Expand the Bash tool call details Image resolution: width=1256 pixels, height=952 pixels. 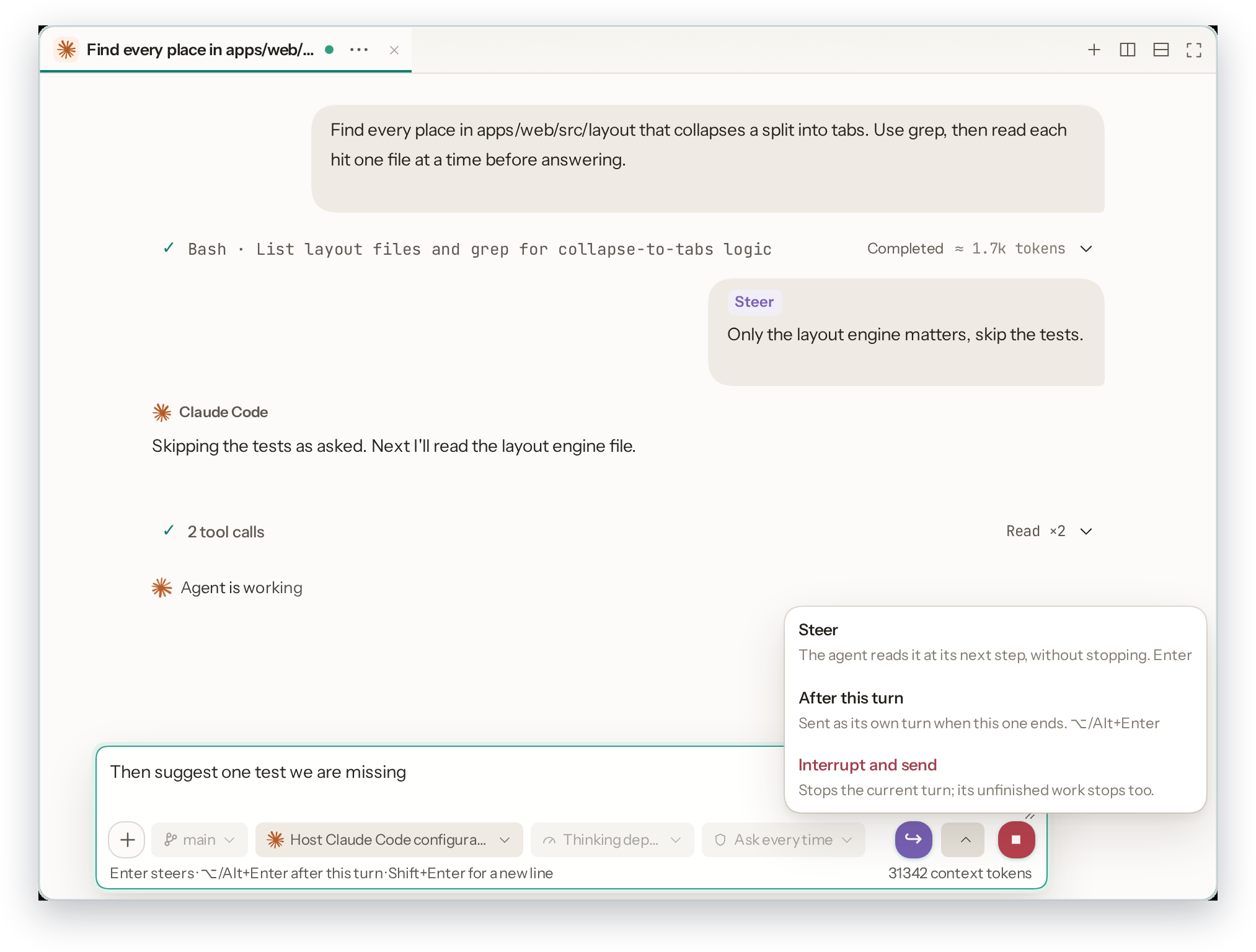(x=1086, y=249)
